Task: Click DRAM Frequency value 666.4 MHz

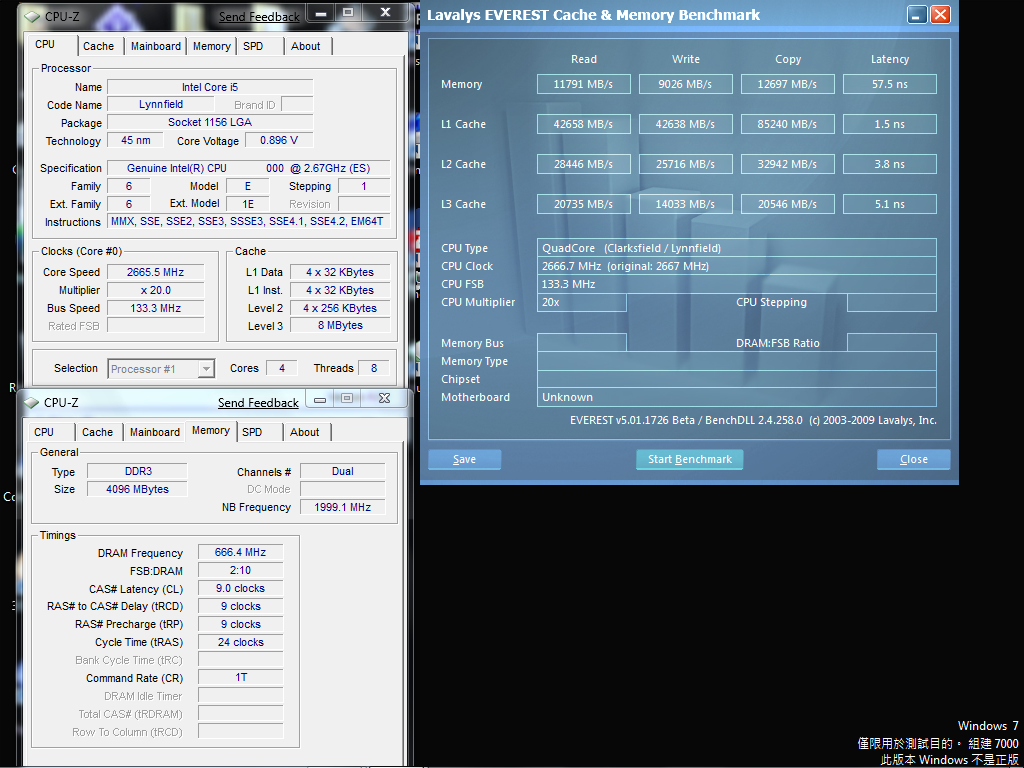Action: point(240,552)
